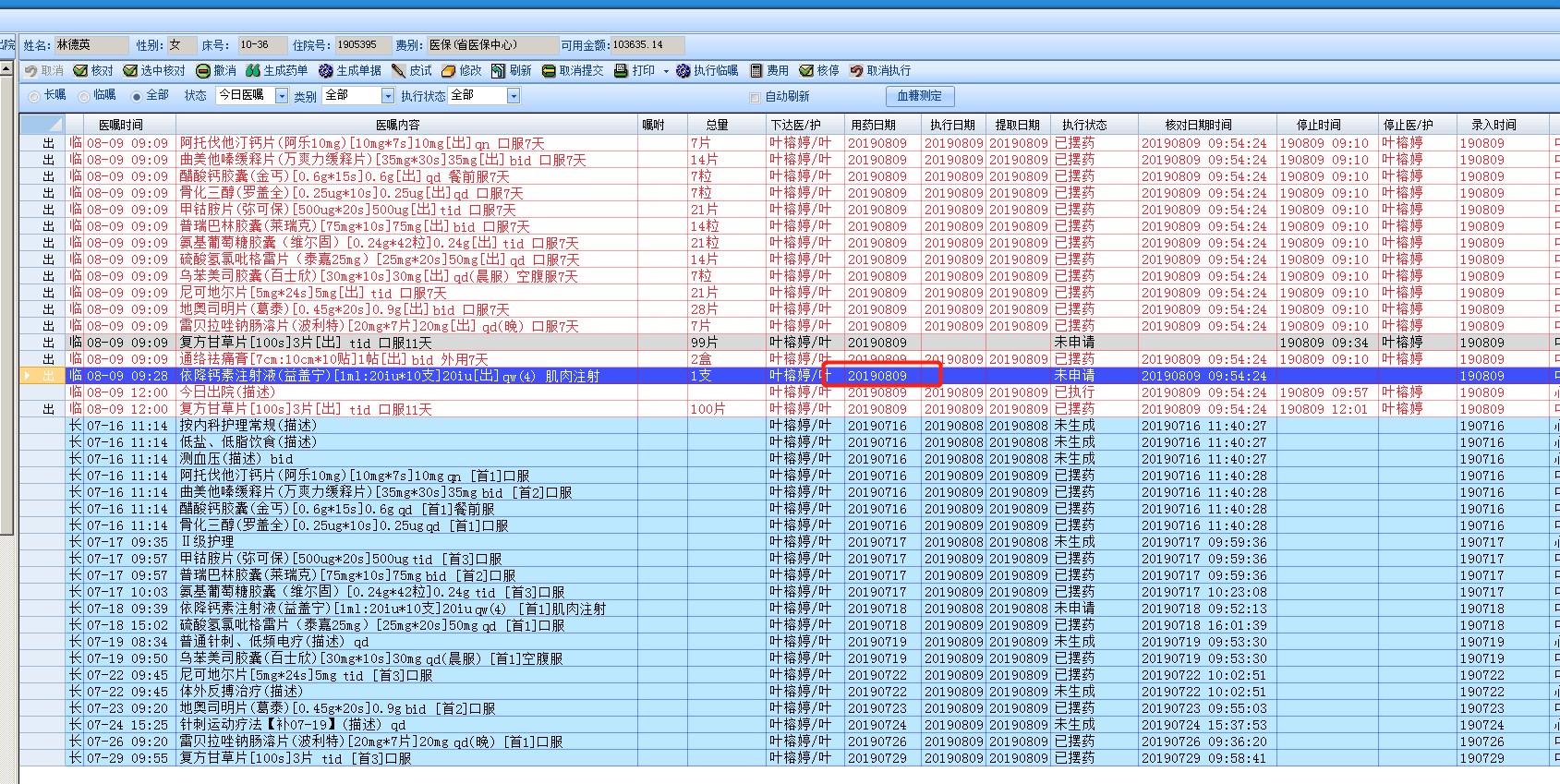Image resolution: width=1560 pixels, height=784 pixels.
Task: Click the 可用金额 field showing 103635.14
Action: pyautogui.click(x=647, y=44)
